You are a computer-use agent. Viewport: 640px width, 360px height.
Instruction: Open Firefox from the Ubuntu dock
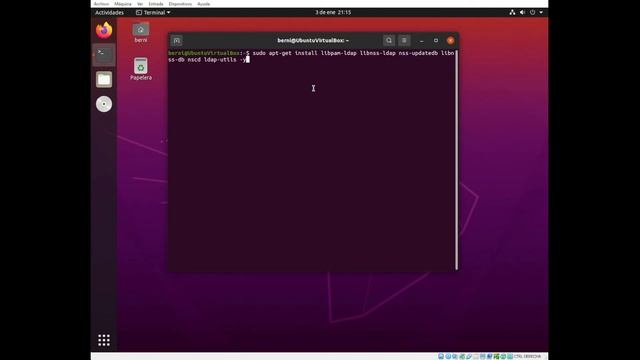point(104,30)
